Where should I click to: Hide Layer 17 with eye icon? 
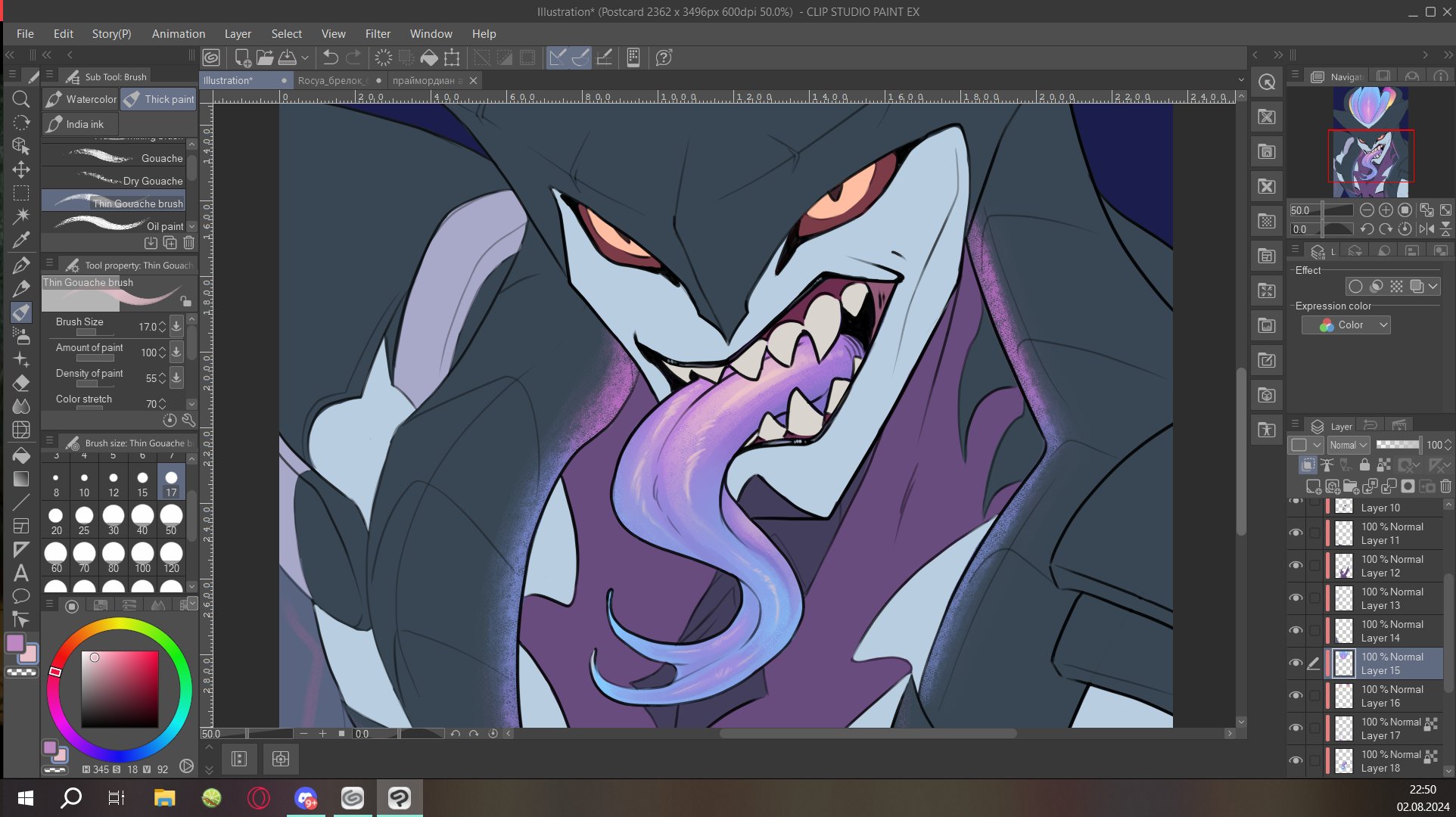pyautogui.click(x=1296, y=728)
